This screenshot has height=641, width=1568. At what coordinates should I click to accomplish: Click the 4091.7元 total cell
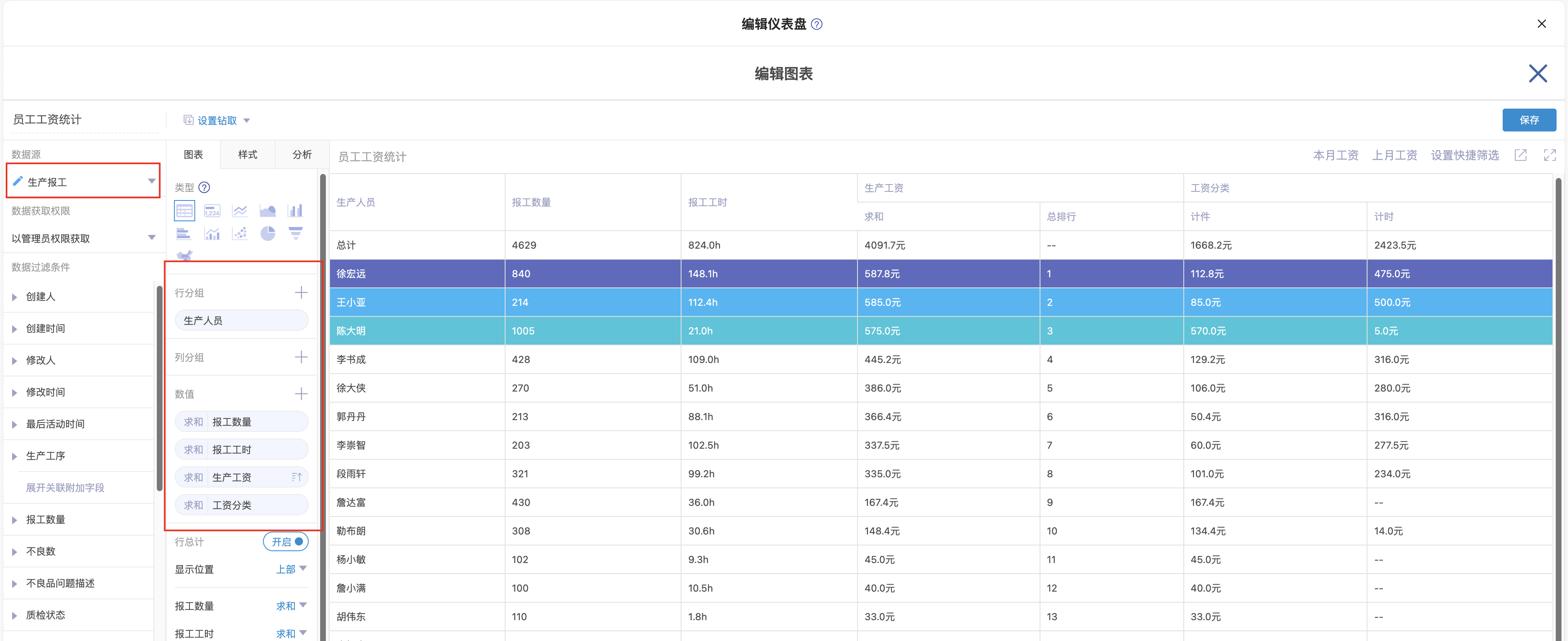click(948, 245)
